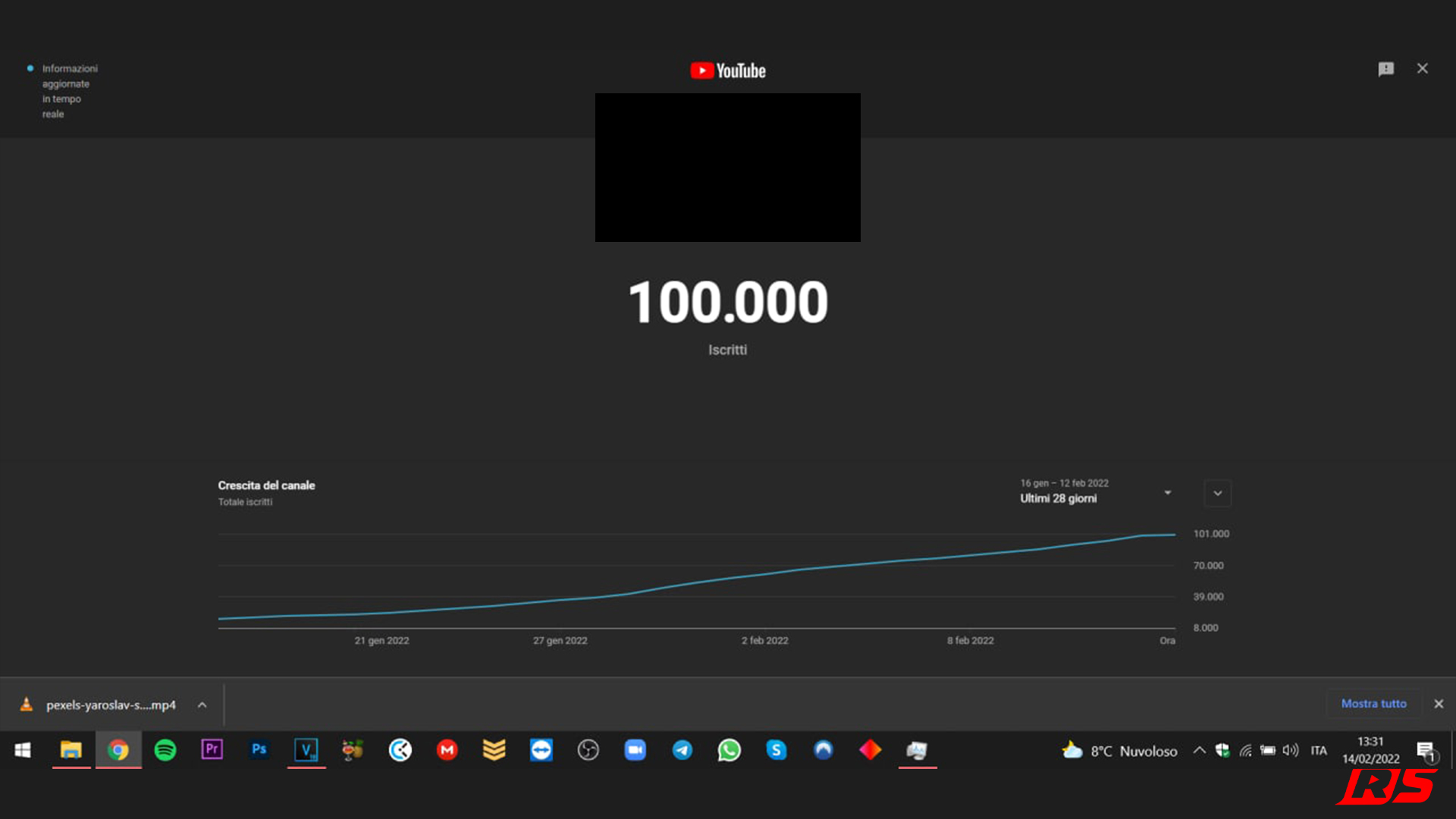Click the Crescita del canale heading

(x=266, y=485)
